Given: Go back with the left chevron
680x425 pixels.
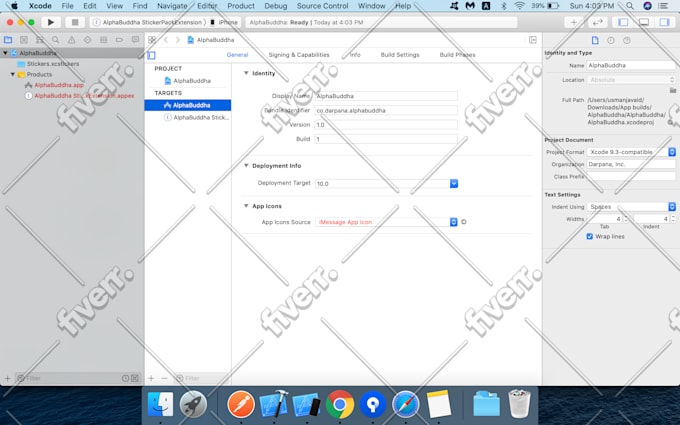Looking at the screenshot, I should pos(166,40).
